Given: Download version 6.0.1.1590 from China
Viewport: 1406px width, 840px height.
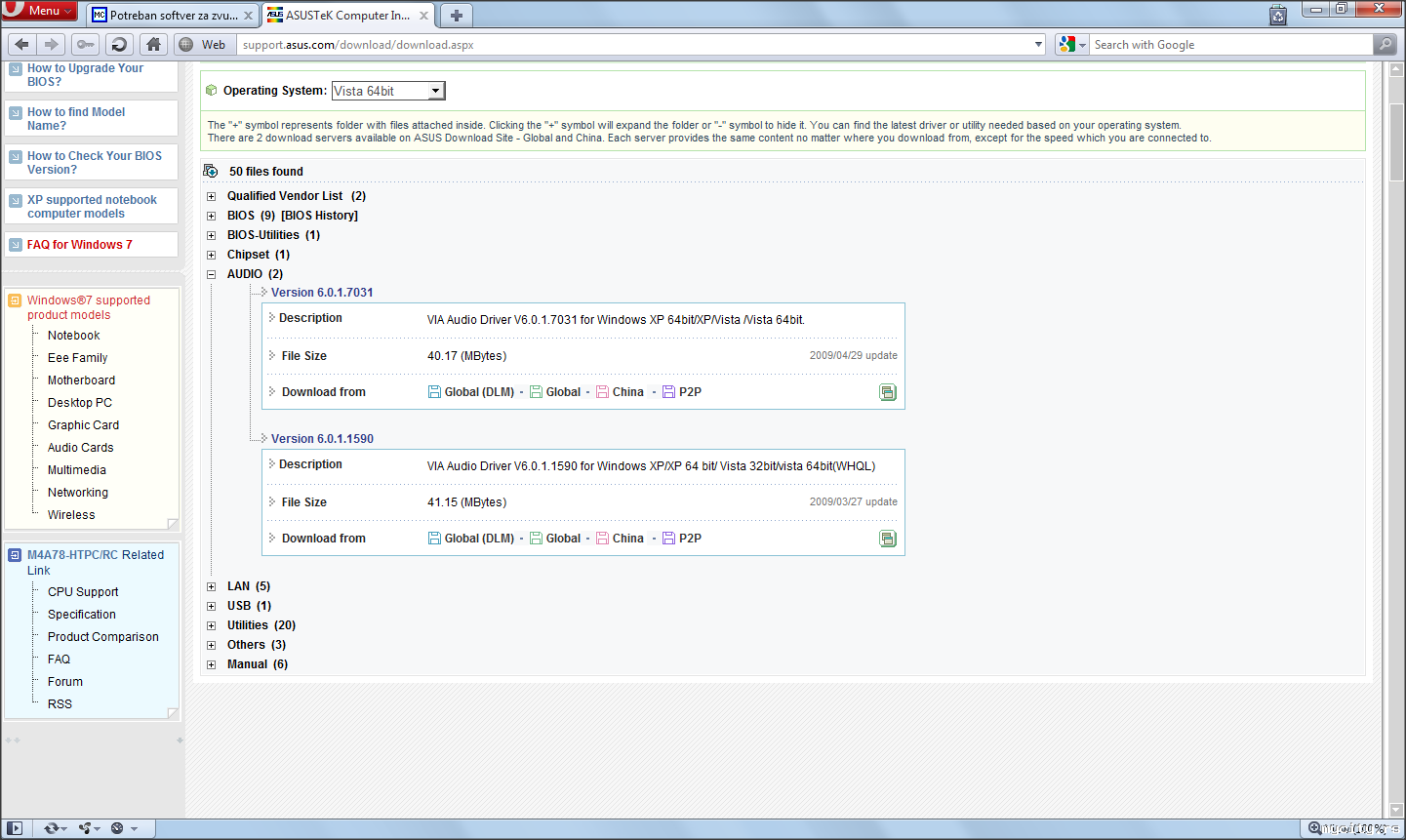Looking at the screenshot, I should tap(627, 539).
